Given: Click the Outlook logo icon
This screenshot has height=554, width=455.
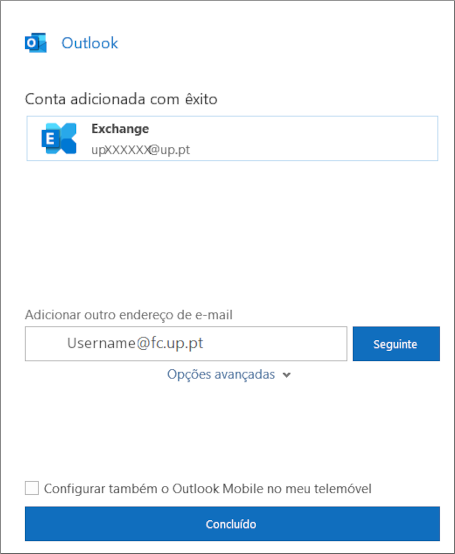Looking at the screenshot, I should (x=36, y=43).
